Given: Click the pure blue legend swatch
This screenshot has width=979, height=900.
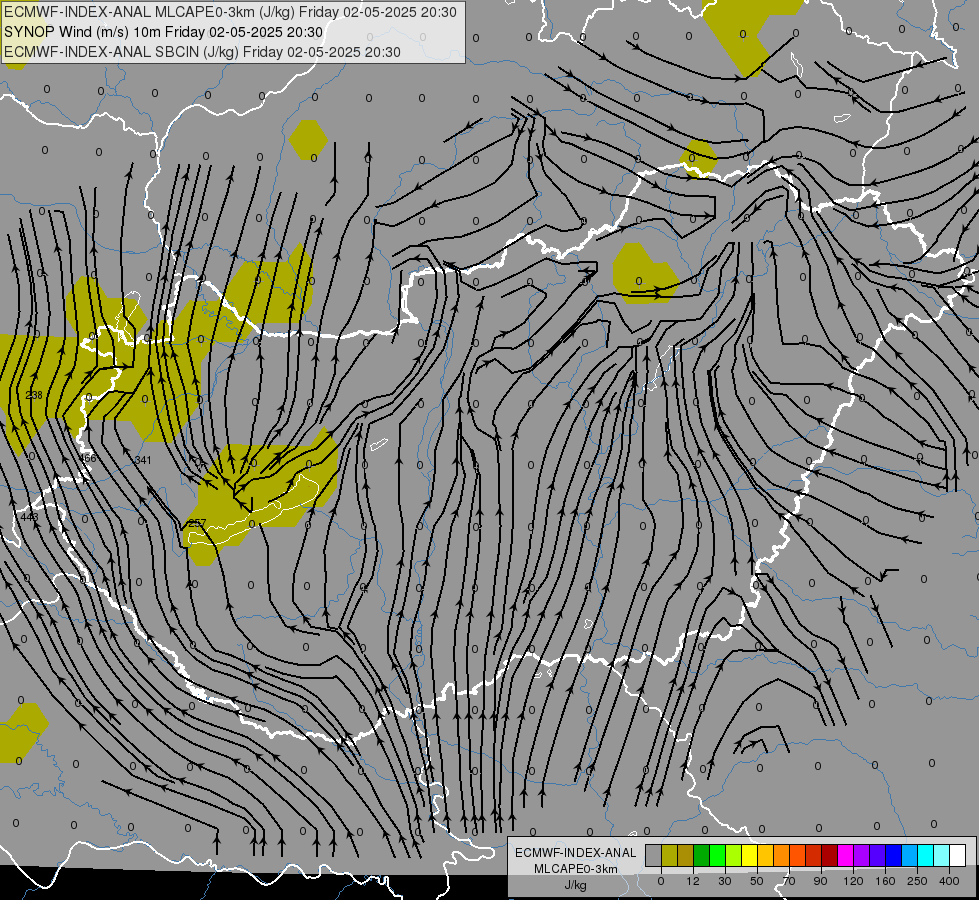Looking at the screenshot, I should click(x=893, y=855).
